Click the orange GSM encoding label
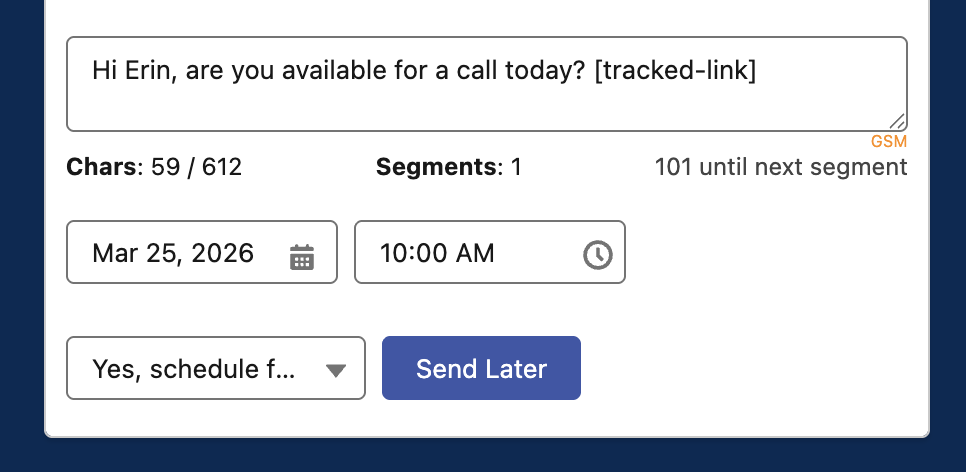This screenshot has width=966, height=472. [889, 142]
